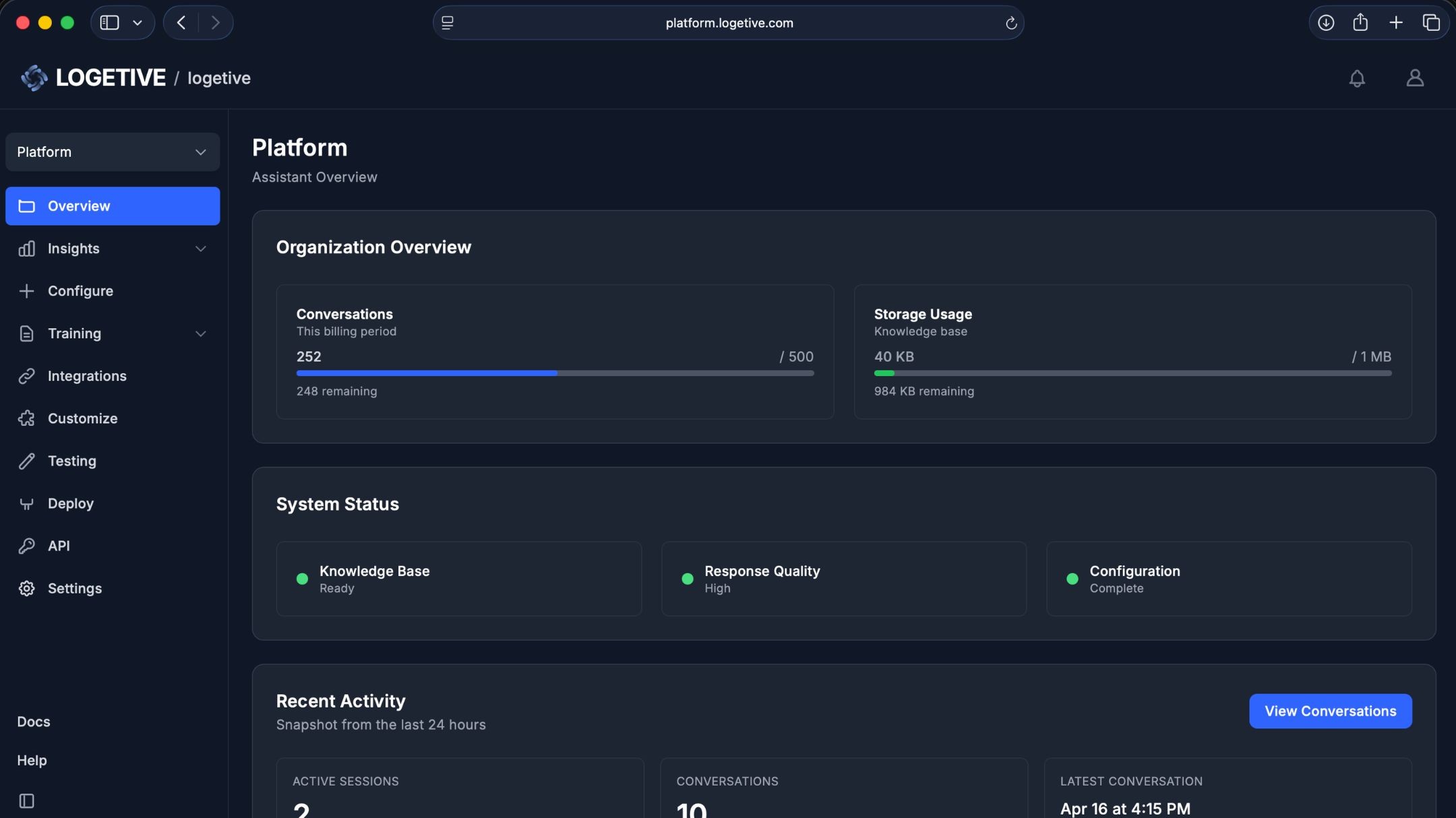Click the Conversations usage progress bar
Viewport: 1456px width, 818px height.
(x=555, y=373)
